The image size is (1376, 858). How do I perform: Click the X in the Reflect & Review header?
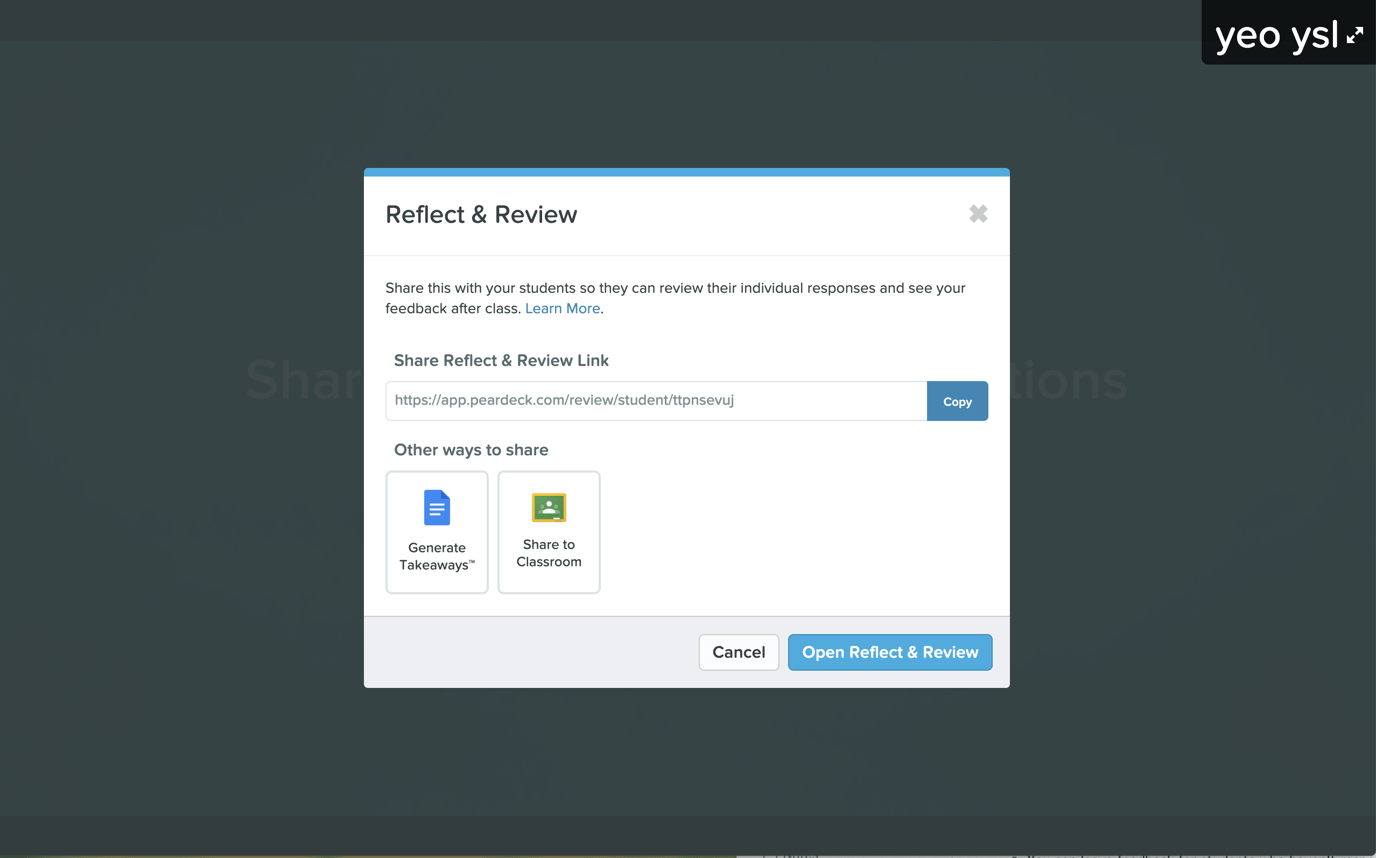pos(977,213)
